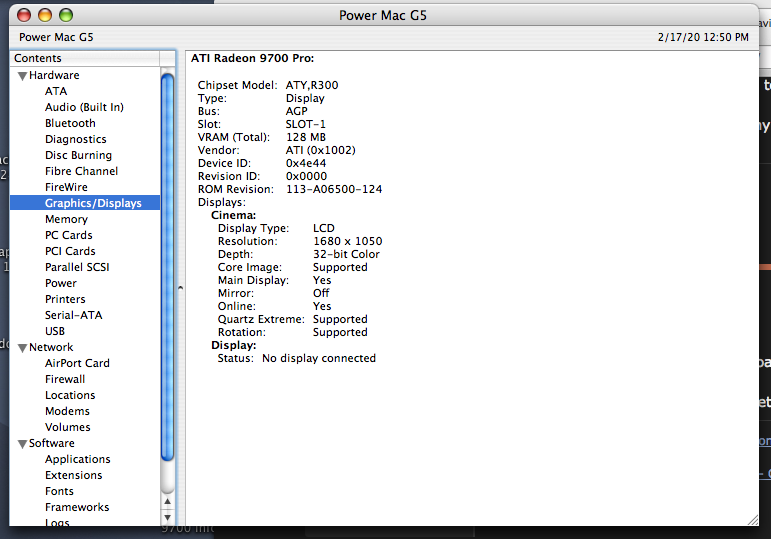
Task: Click the pane splitter handle
Action: click(x=180, y=288)
